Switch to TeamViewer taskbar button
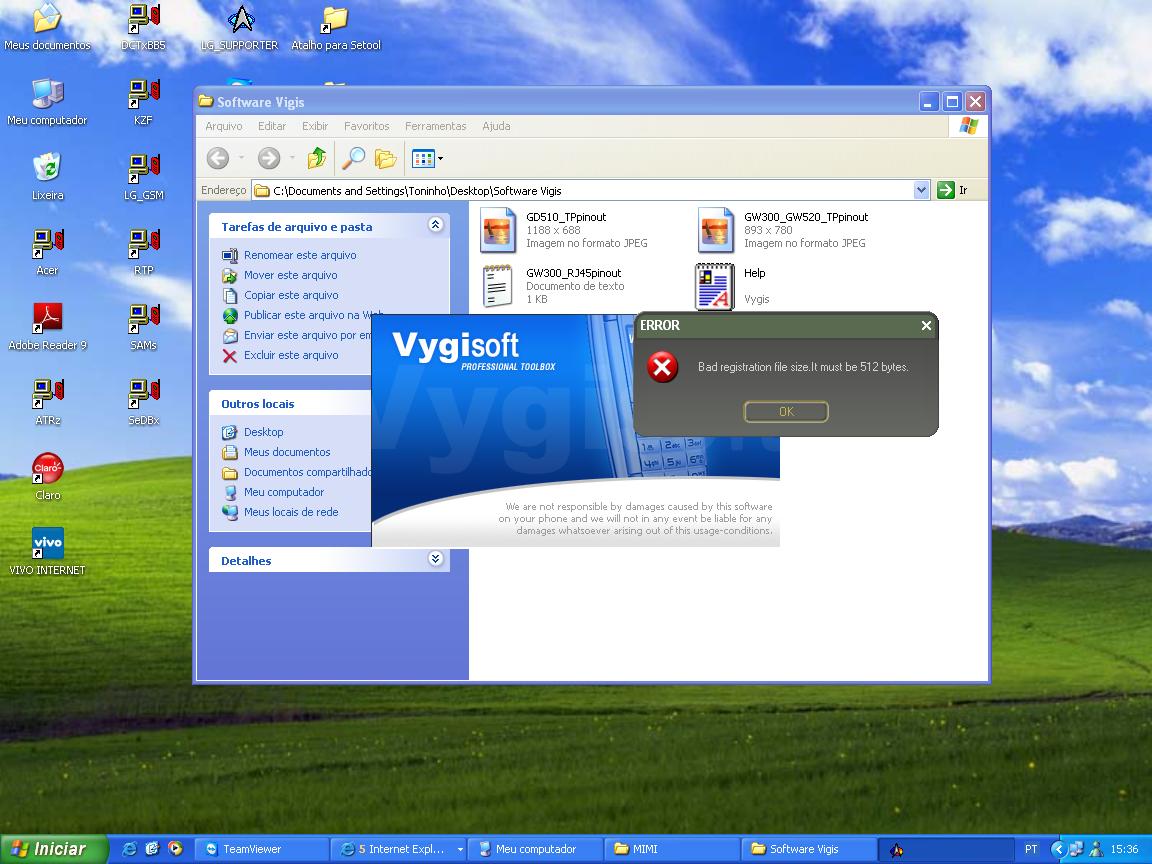 coord(262,849)
